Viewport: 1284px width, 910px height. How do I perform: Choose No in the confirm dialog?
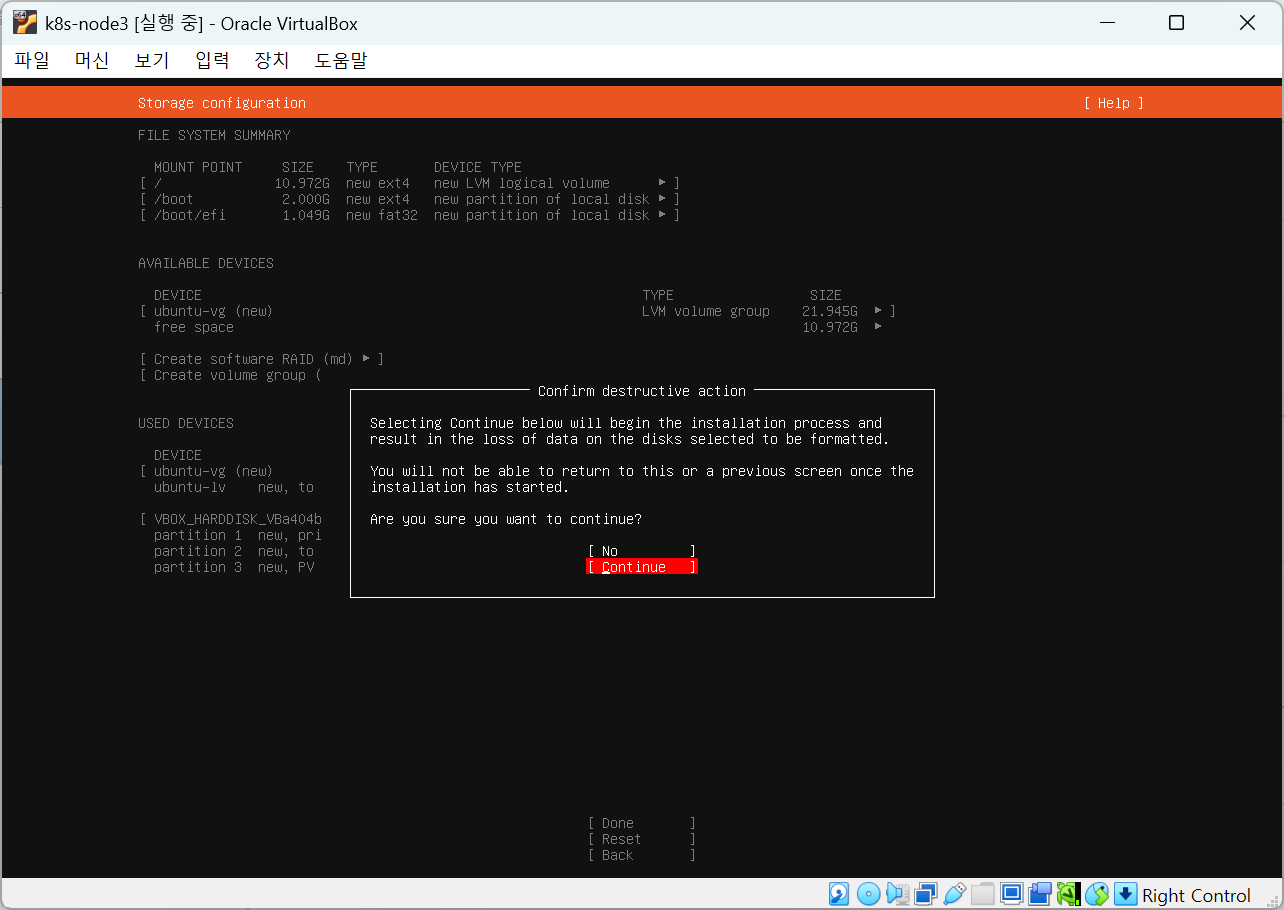(641, 551)
